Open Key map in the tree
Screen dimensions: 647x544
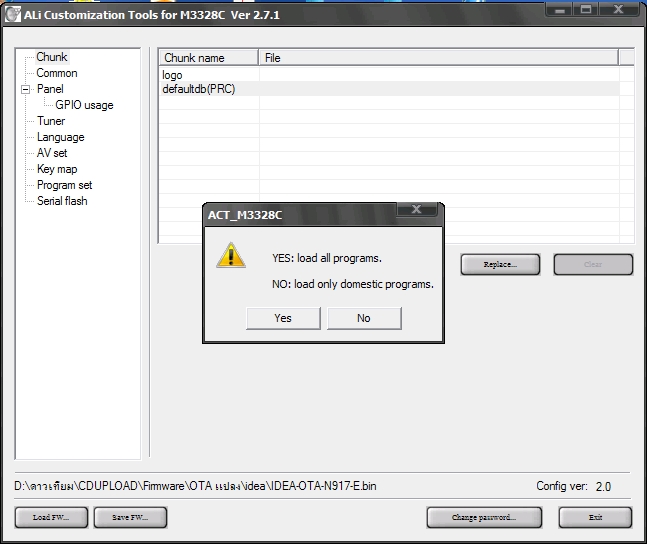(x=57, y=169)
